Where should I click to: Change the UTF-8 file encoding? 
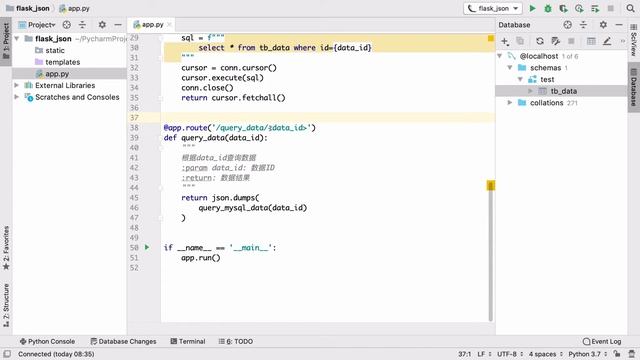click(x=509, y=354)
